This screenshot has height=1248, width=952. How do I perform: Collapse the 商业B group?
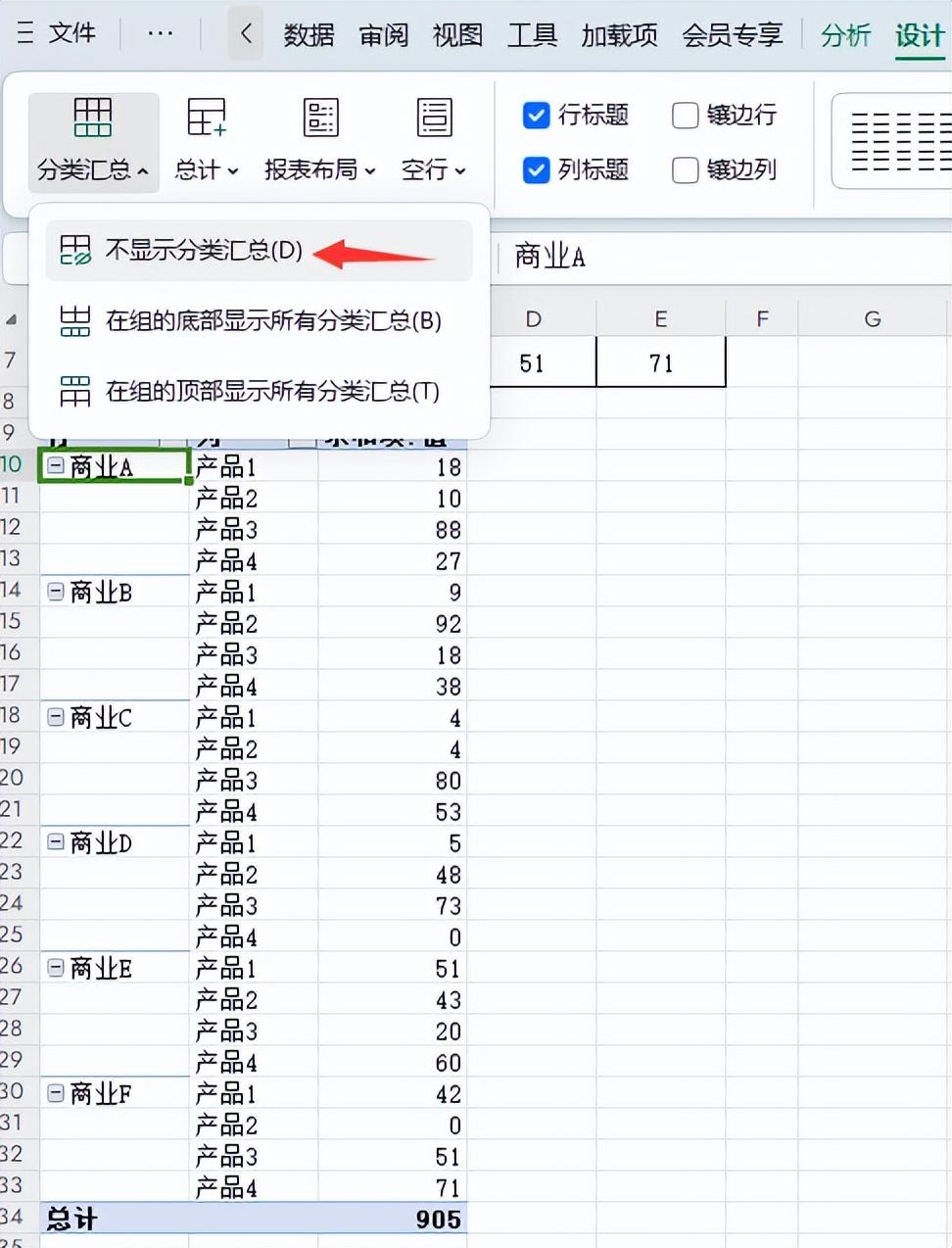56,592
